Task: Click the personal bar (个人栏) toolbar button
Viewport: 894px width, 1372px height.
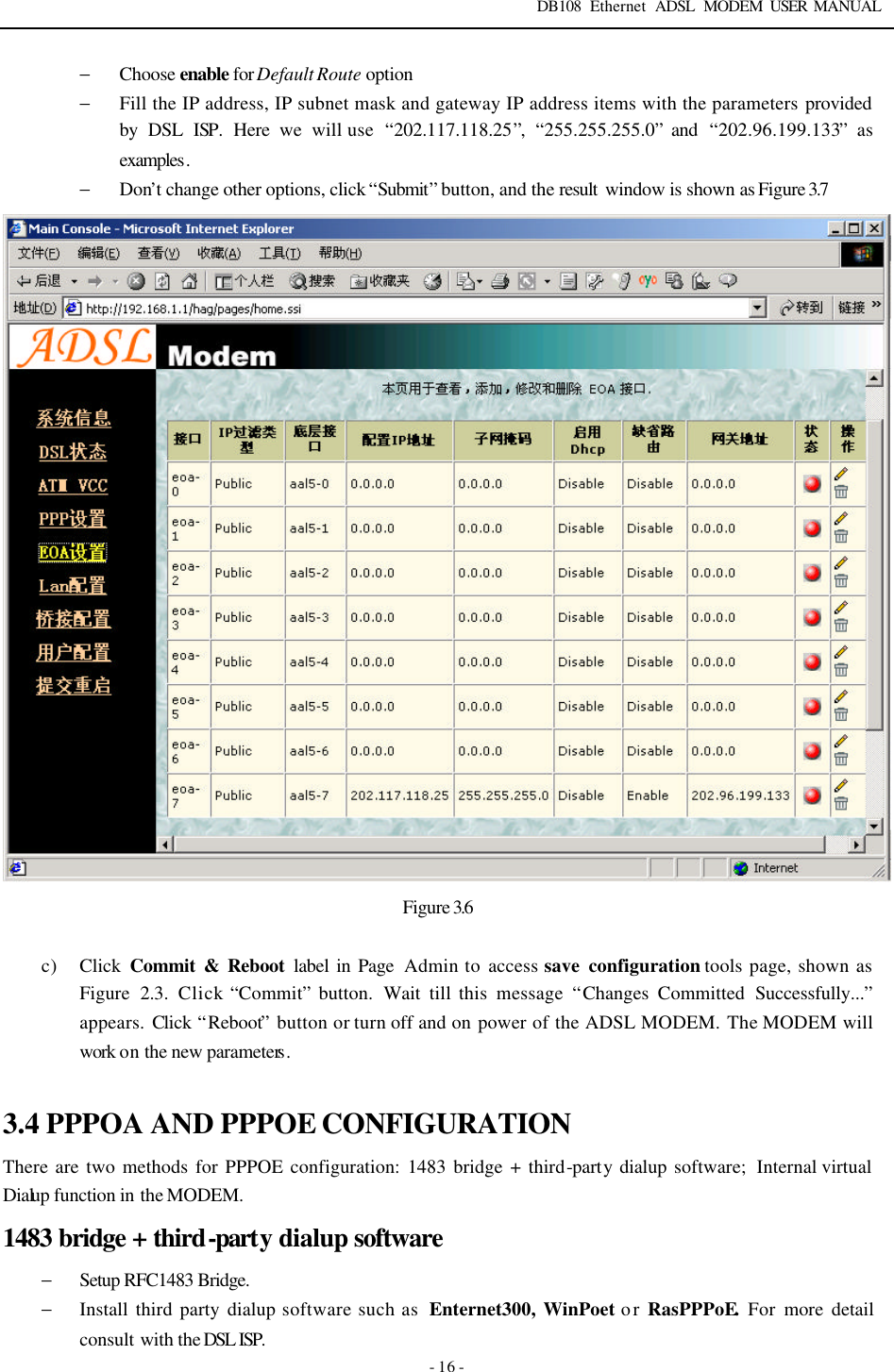Action: click(245, 280)
